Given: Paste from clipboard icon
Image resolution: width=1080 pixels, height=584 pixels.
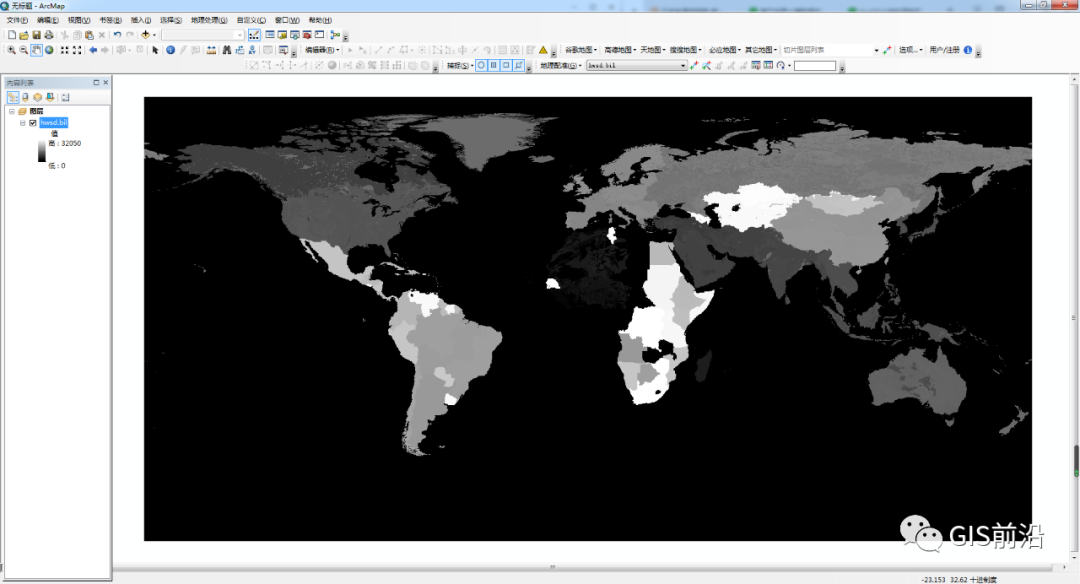Looking at the screenshot, I should (90, 34).
